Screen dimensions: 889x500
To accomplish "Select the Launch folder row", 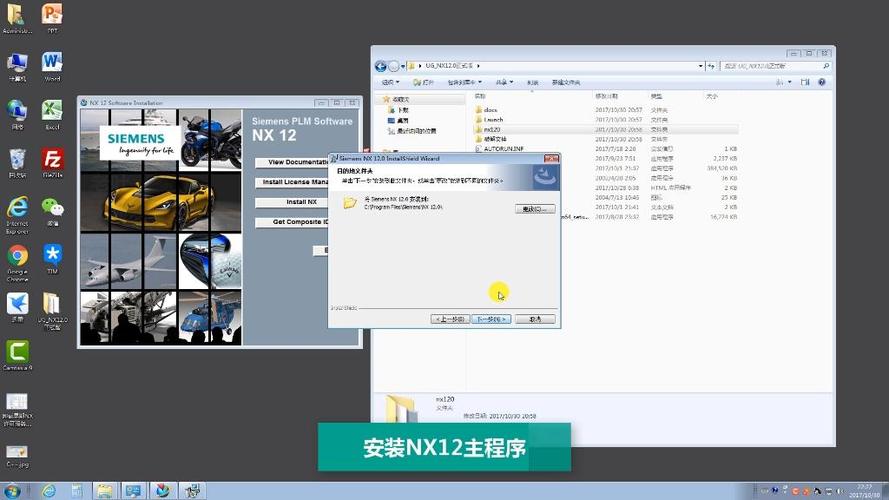I will point(606,120).
